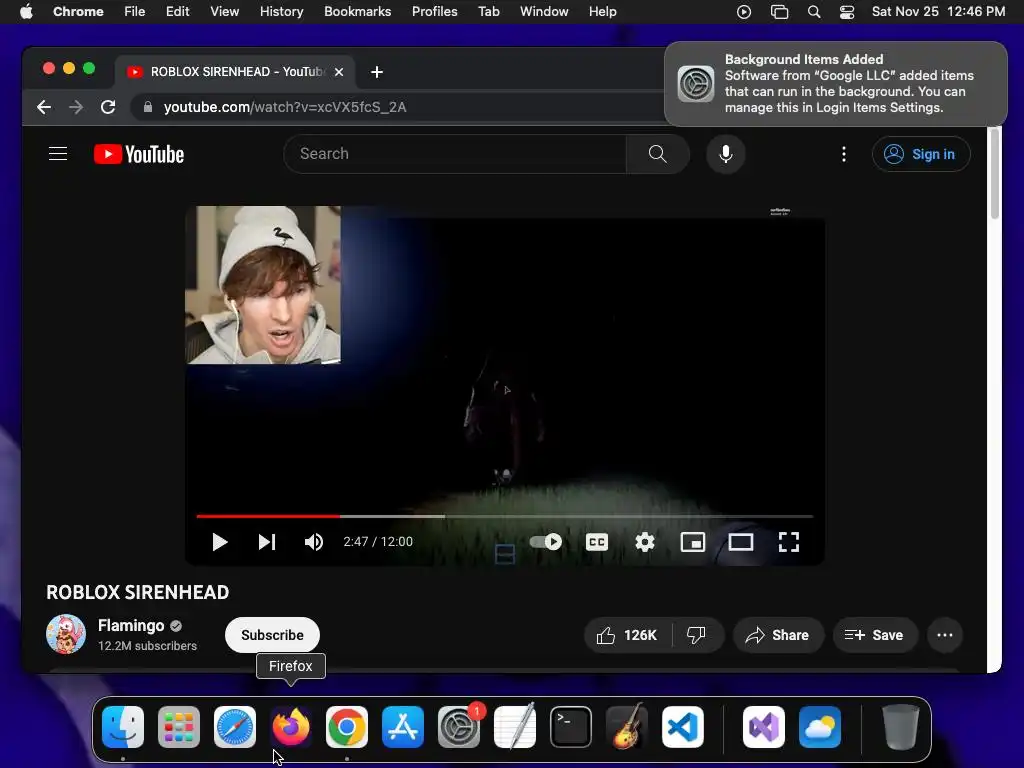Open the History menu
The width and height of the screenshot is (1024, 768).
281,12
